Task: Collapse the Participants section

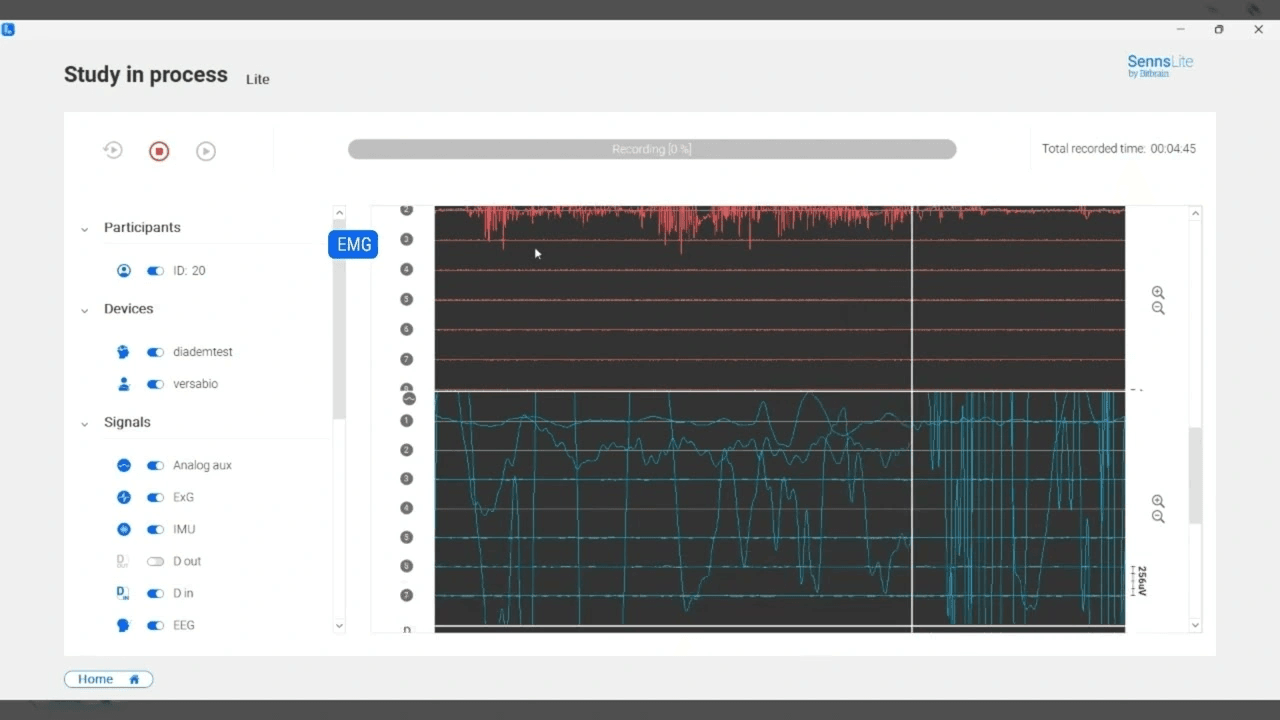Action: coord(84,229)
